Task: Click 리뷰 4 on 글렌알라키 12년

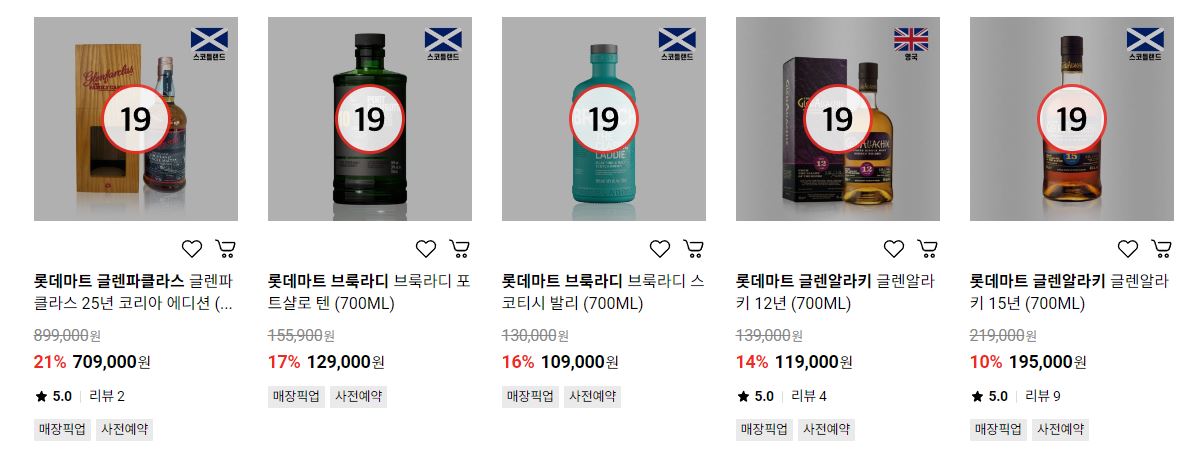Action: pos(809,396)
